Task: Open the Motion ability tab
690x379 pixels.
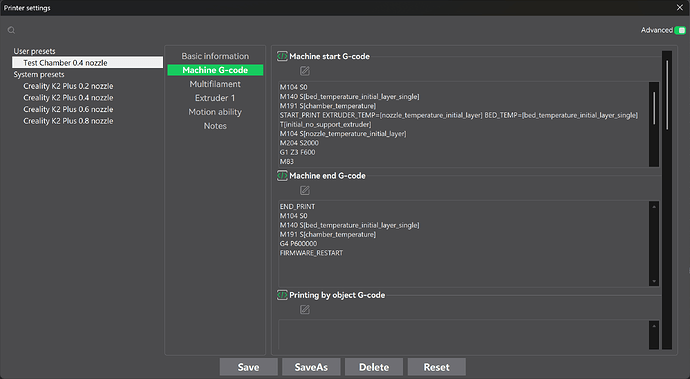Action: (215, 112)
